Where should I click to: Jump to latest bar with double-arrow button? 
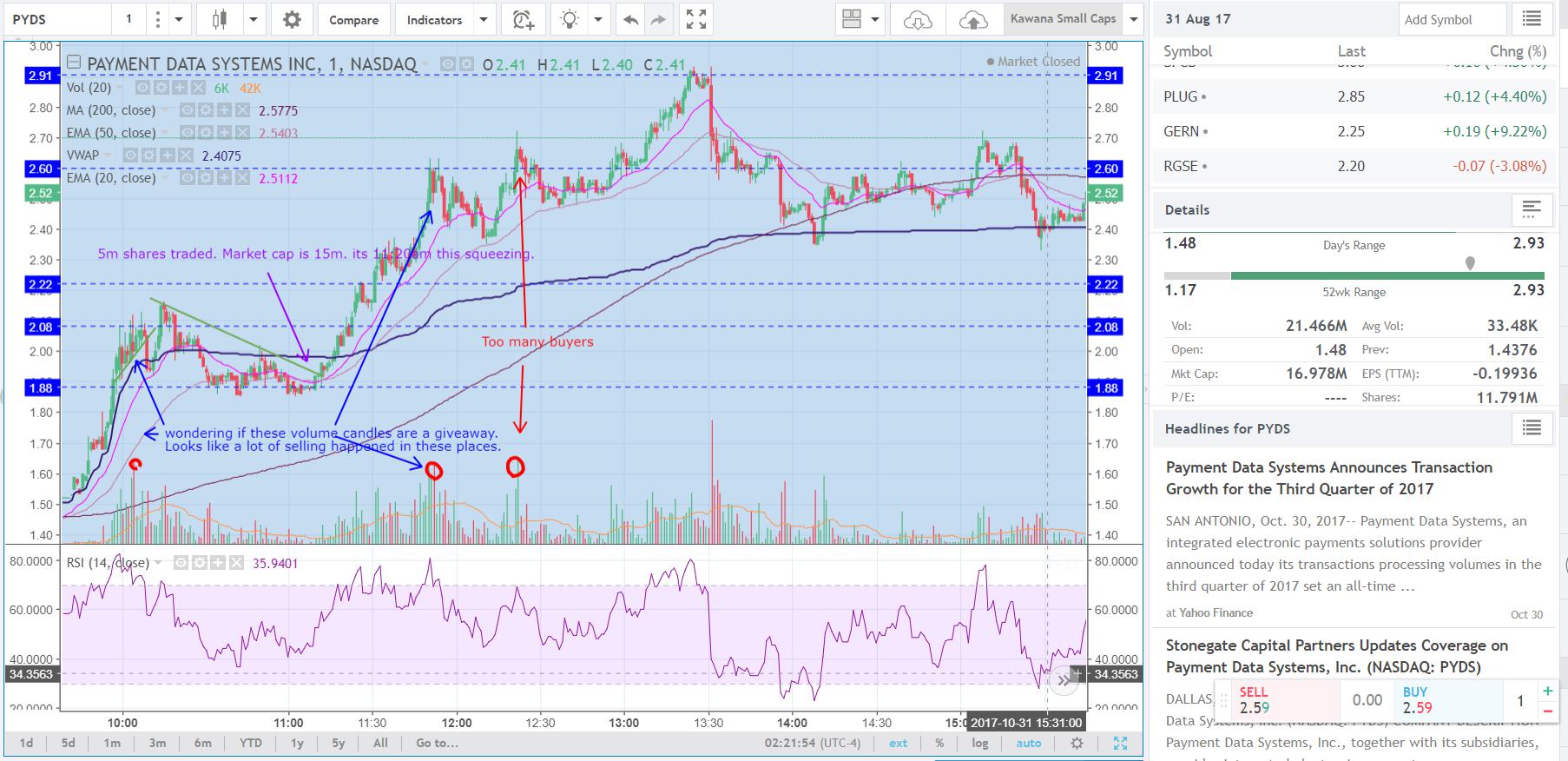coord(1064,681)
